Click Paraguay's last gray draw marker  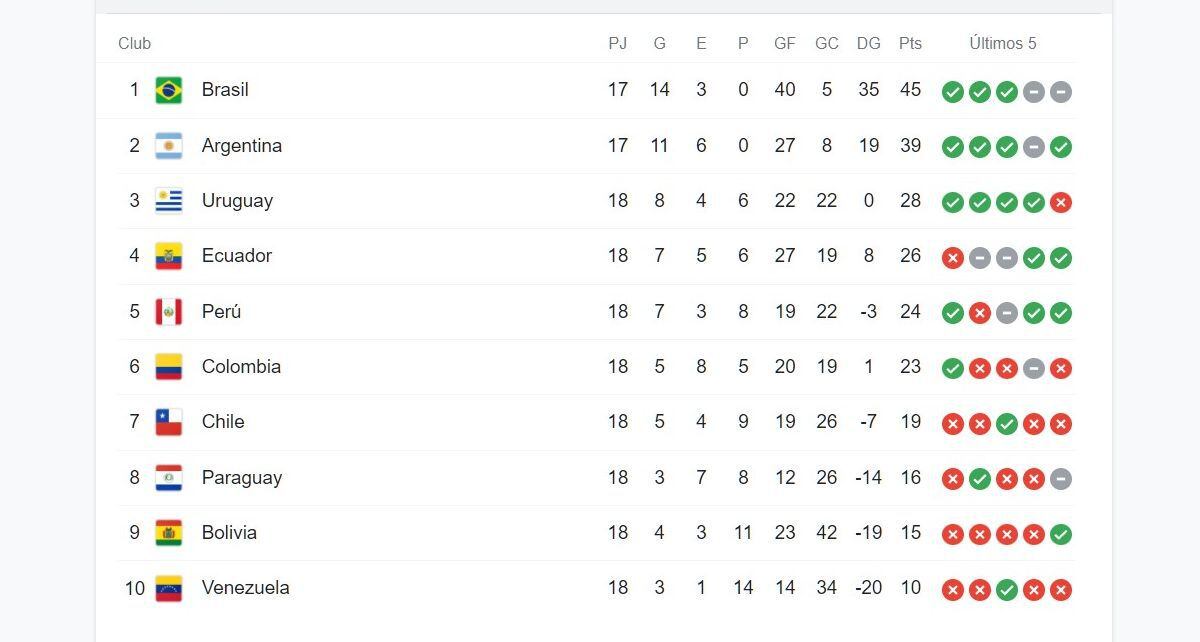pyautogui.click(x=1061, y=478)
